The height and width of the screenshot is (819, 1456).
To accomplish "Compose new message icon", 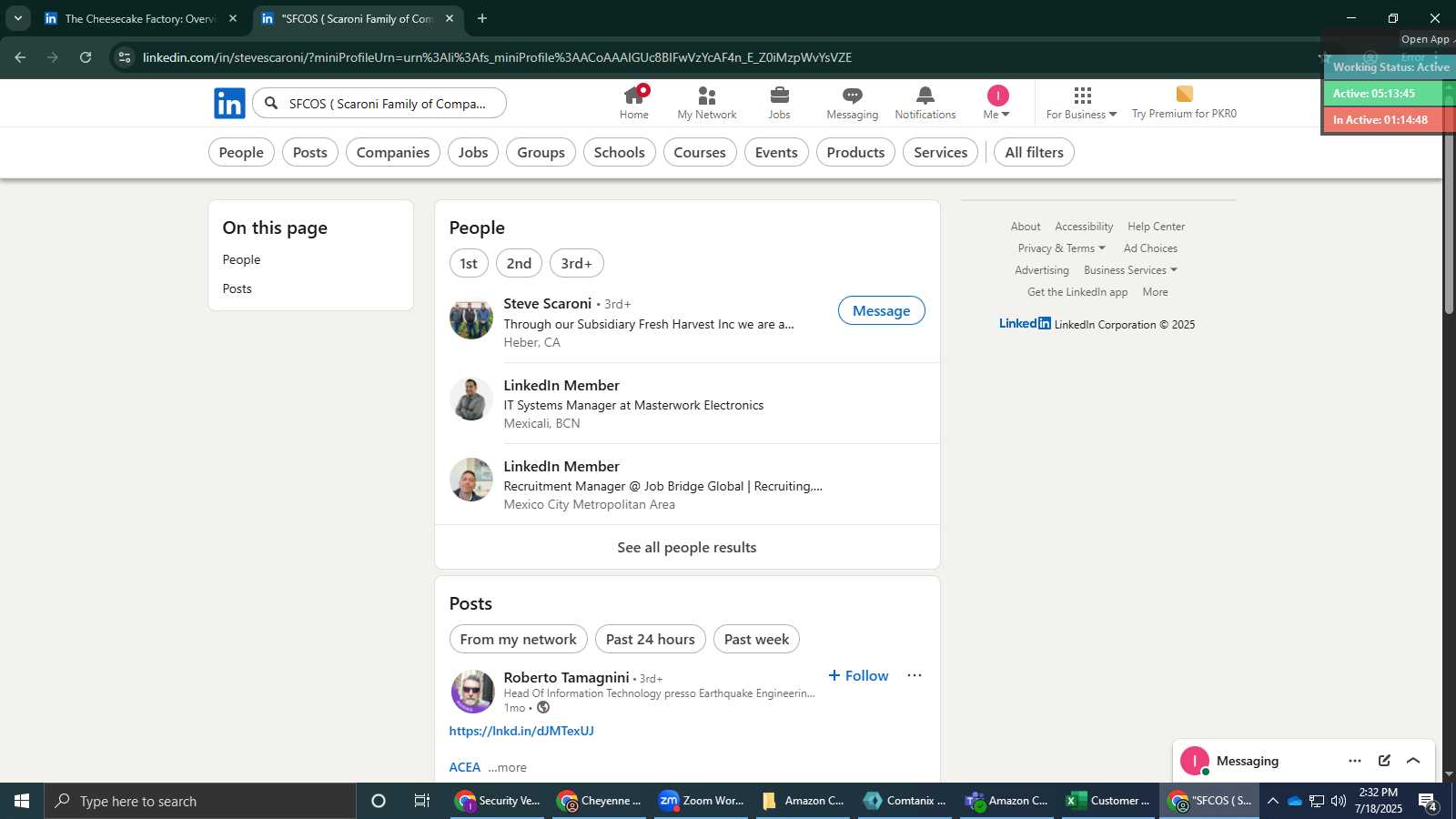I will pos(1384,761).
